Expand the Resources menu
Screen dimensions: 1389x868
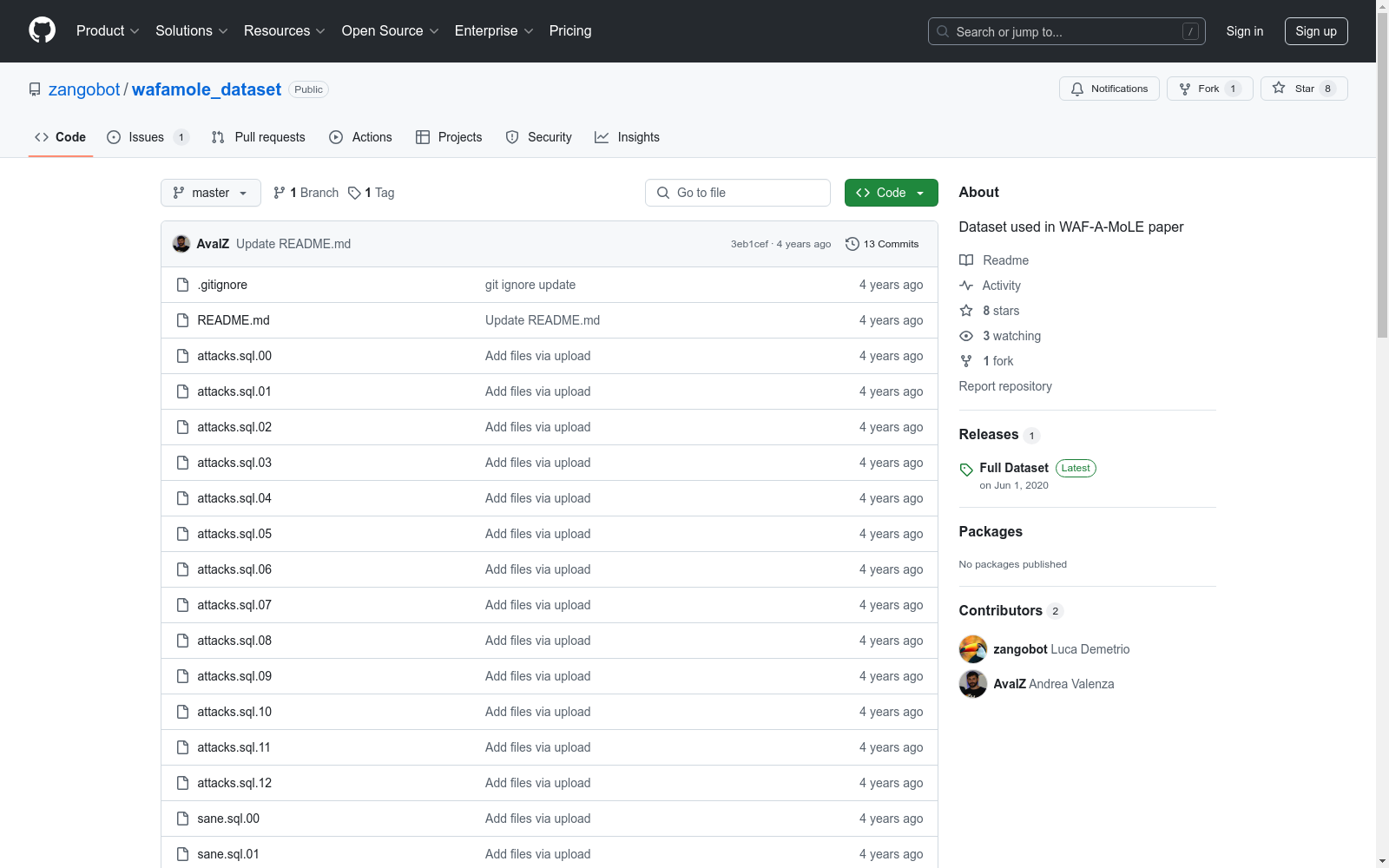(285, 31)
